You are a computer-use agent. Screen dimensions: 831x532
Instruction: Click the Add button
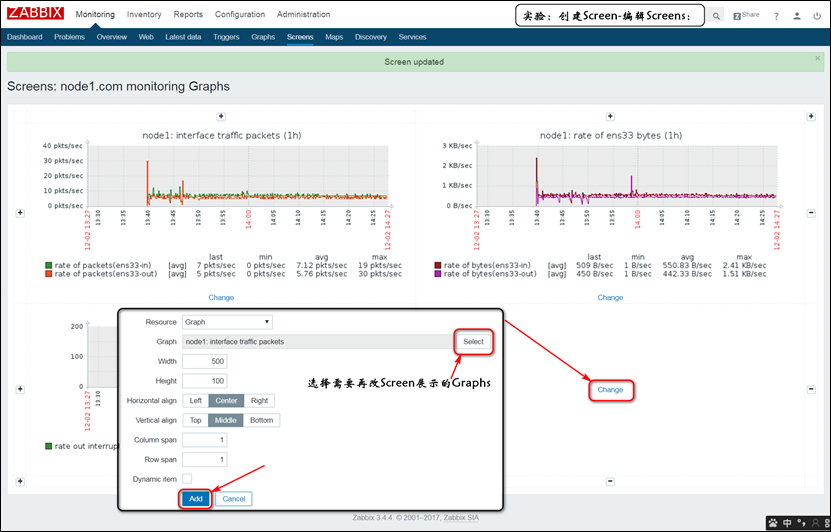[196, 499]
